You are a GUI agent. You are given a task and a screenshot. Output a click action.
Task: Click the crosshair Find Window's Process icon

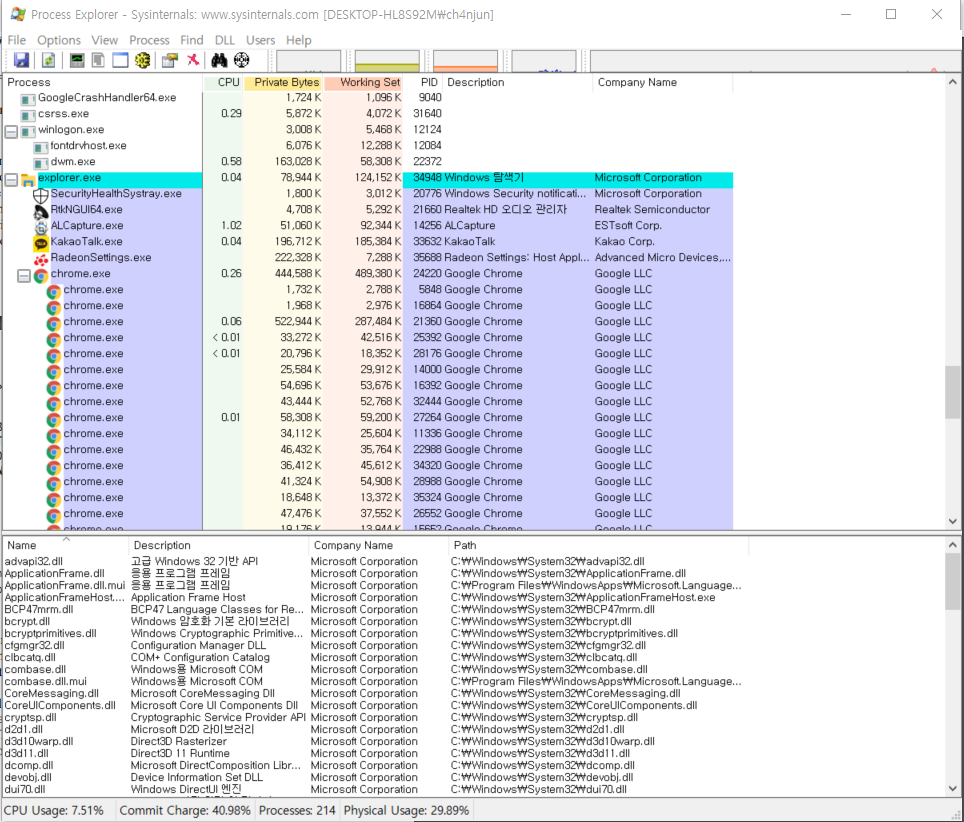(x=242, y=60)
